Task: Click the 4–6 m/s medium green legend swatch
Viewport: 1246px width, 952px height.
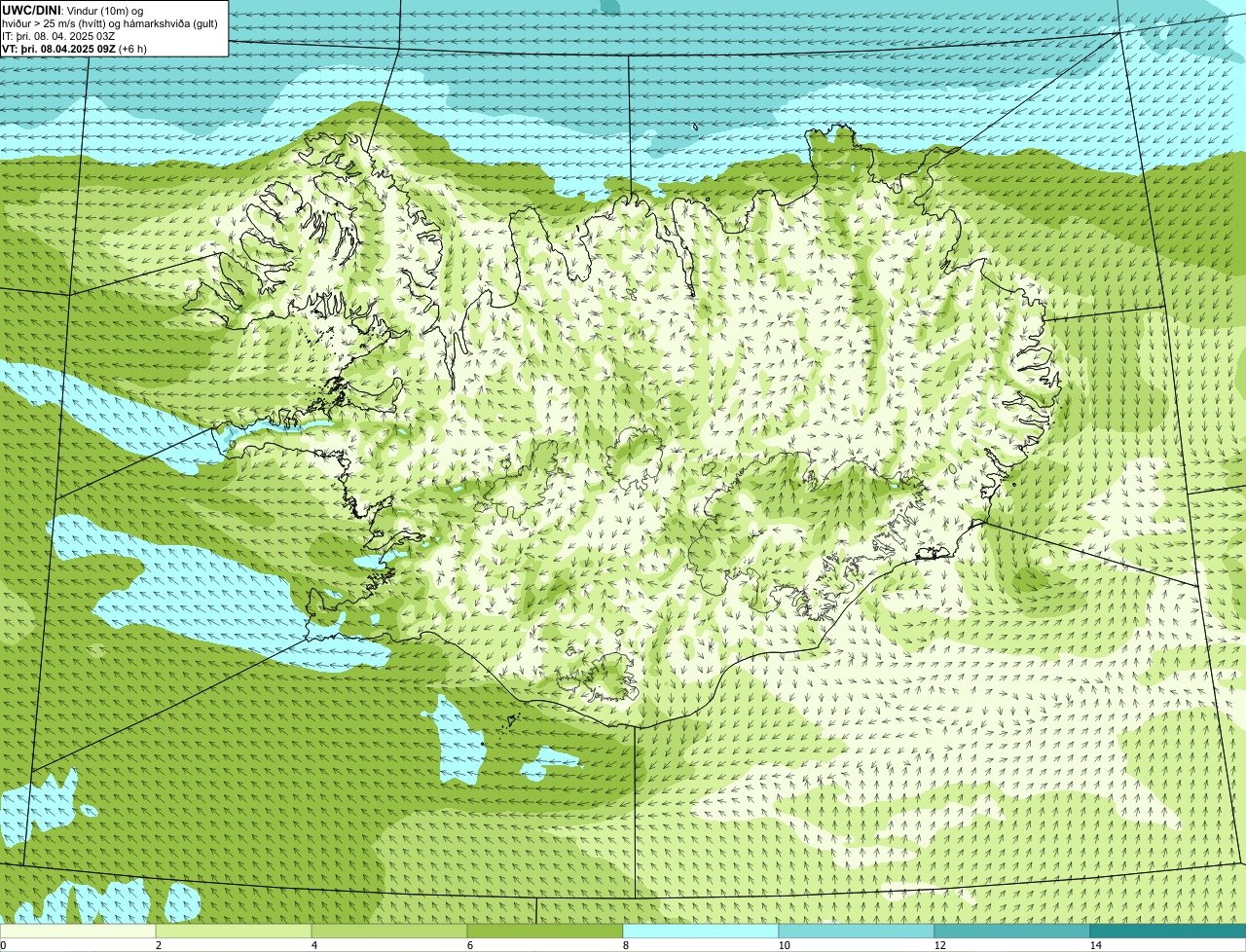Action: [389, 932]
